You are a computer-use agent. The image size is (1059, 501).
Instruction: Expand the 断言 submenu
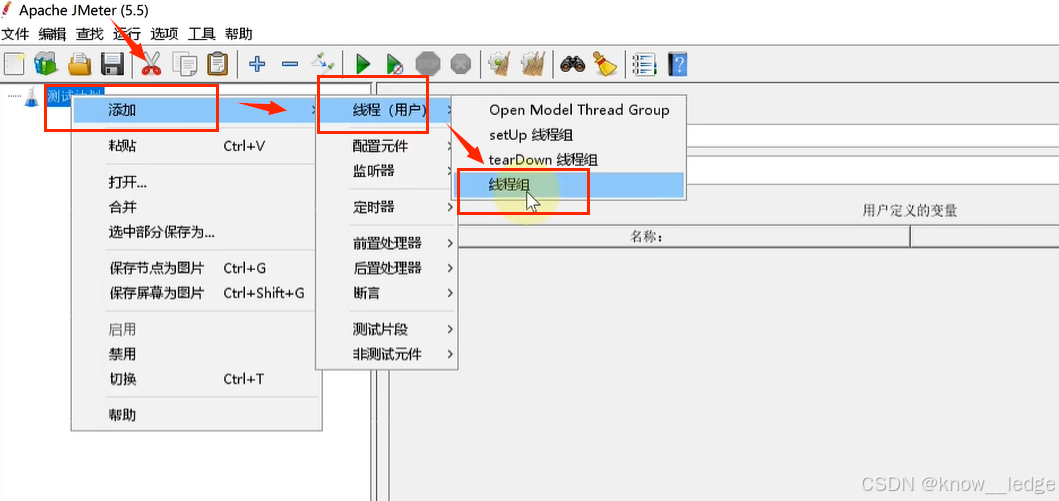pos(387,293)
